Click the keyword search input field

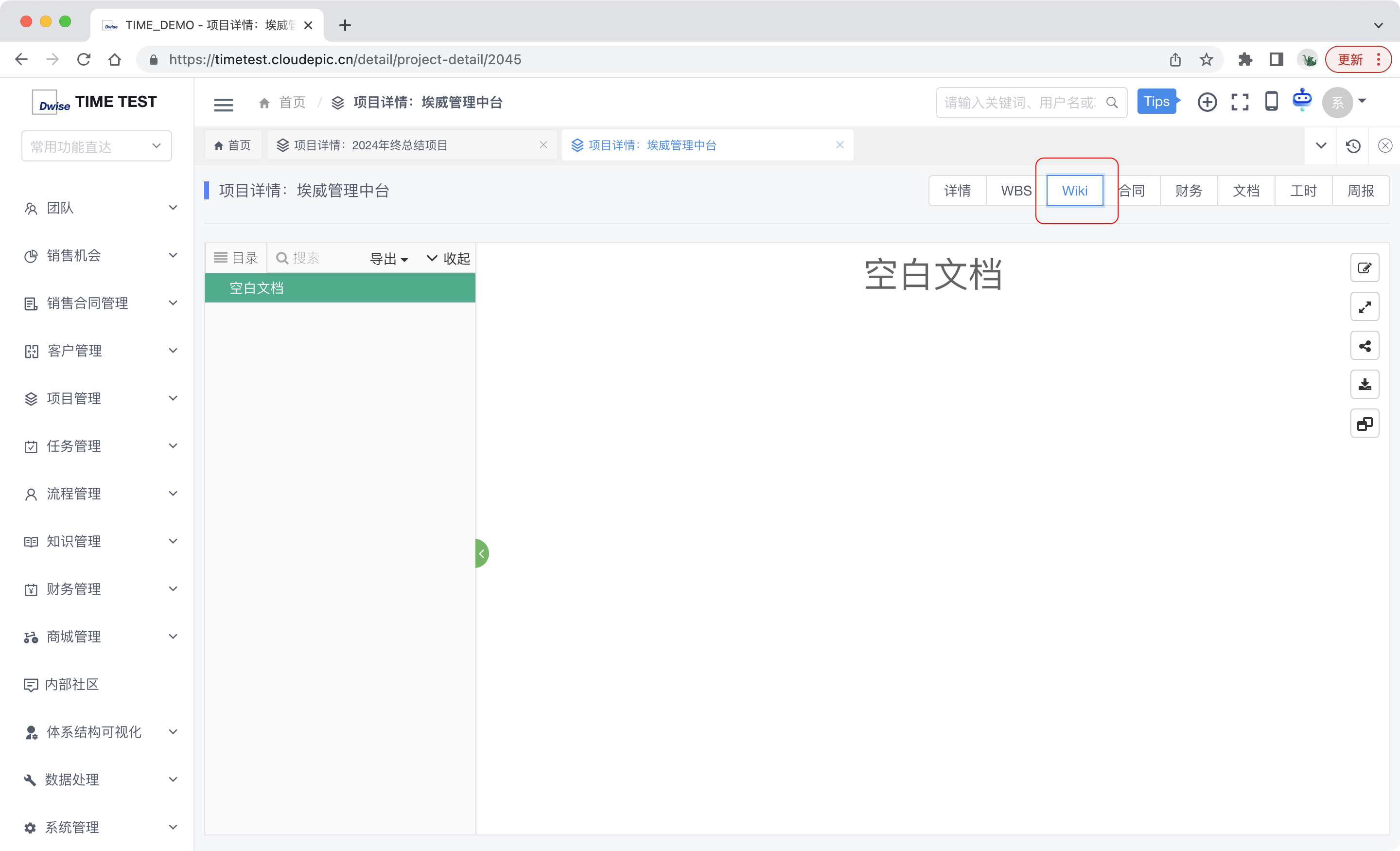(x=1020, y=102)
